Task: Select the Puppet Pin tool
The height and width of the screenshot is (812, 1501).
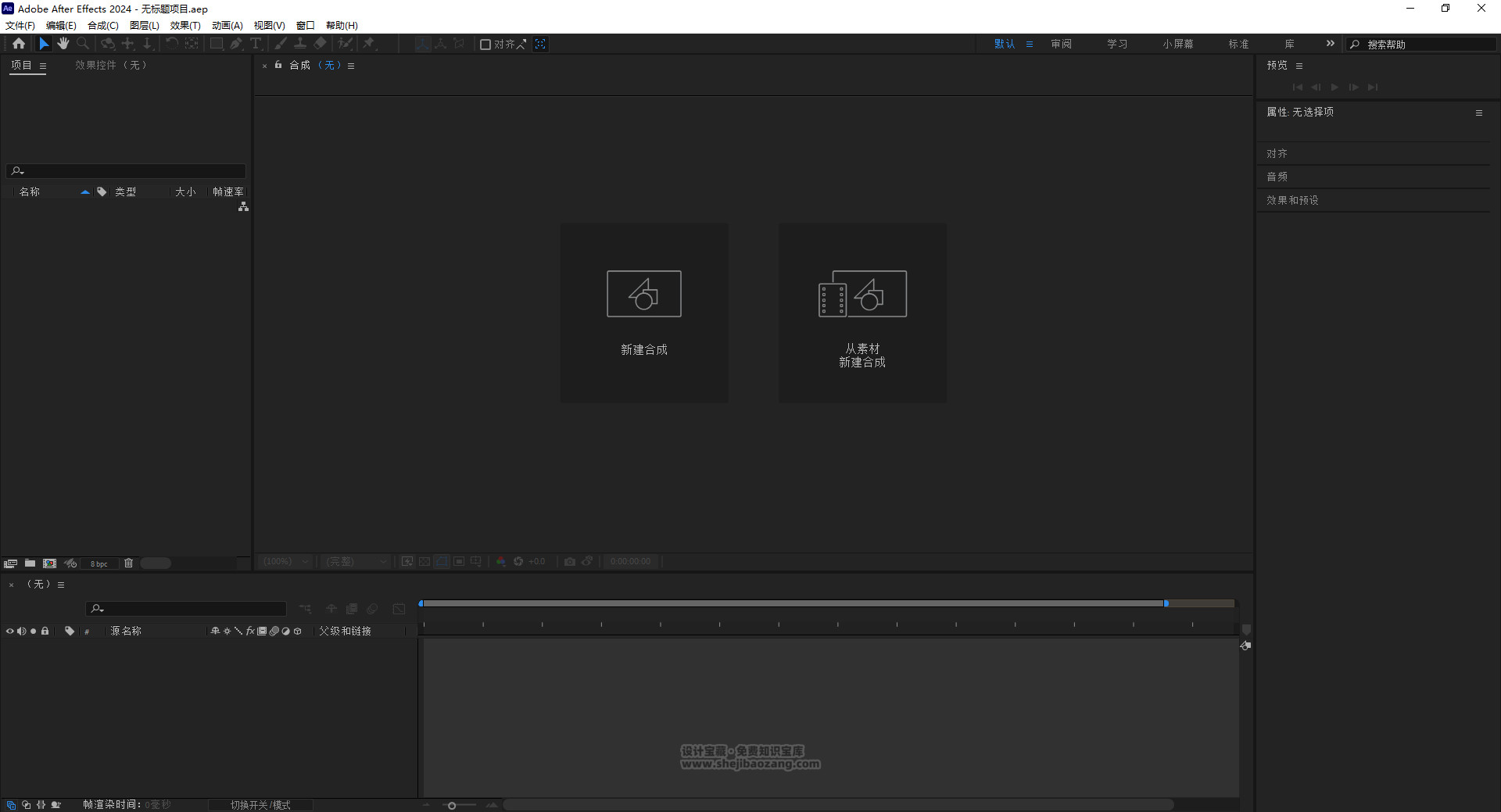Action: point(369,44)
